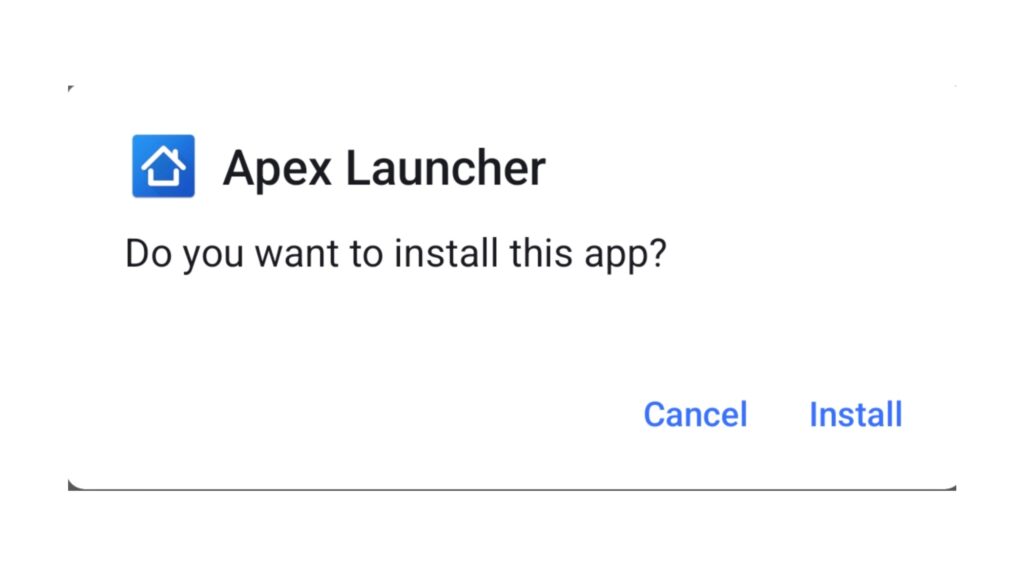The image size is (1024, 576).
Task: Cancel the app installation
Action: 695,414
